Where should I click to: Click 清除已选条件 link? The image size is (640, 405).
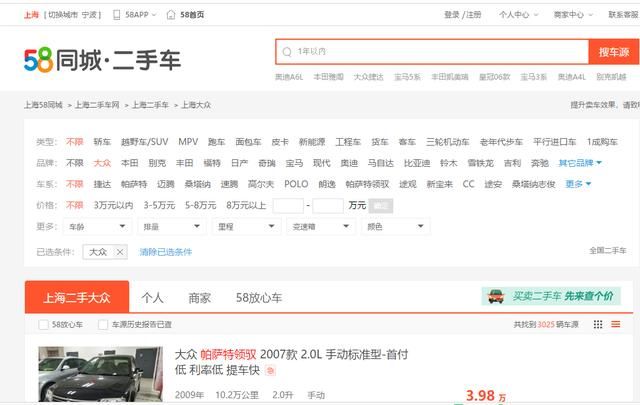pos(165,252)
